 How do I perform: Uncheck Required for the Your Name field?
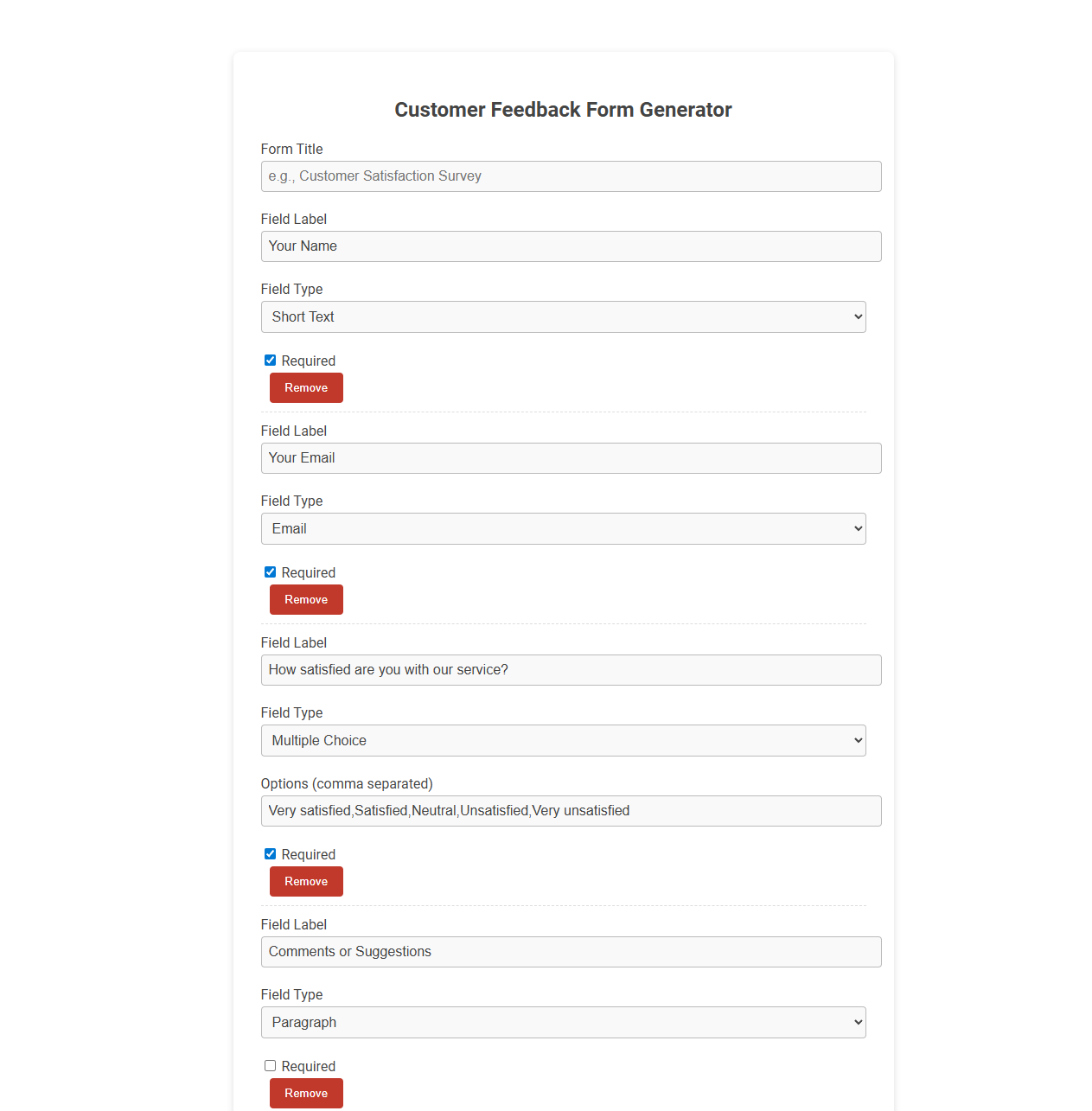click(x=270, y=360)
